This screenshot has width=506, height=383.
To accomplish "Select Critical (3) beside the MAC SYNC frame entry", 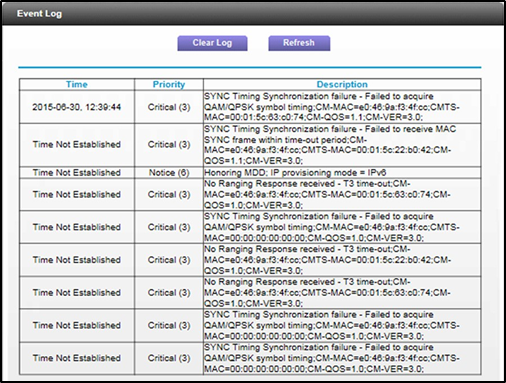I will tap(169, 145).
